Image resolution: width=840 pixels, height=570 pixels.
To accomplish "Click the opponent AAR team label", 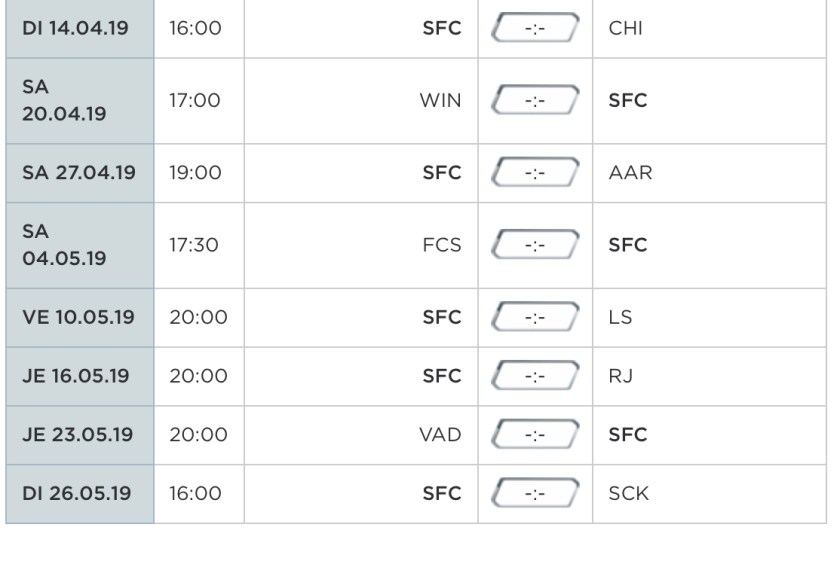I will pos(627,173).
